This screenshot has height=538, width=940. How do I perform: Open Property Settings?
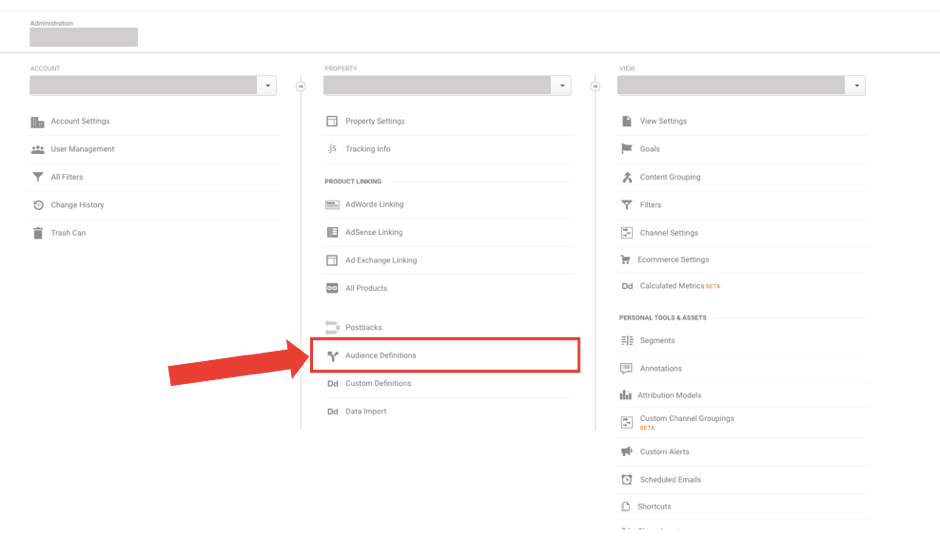tap(374, 122)
